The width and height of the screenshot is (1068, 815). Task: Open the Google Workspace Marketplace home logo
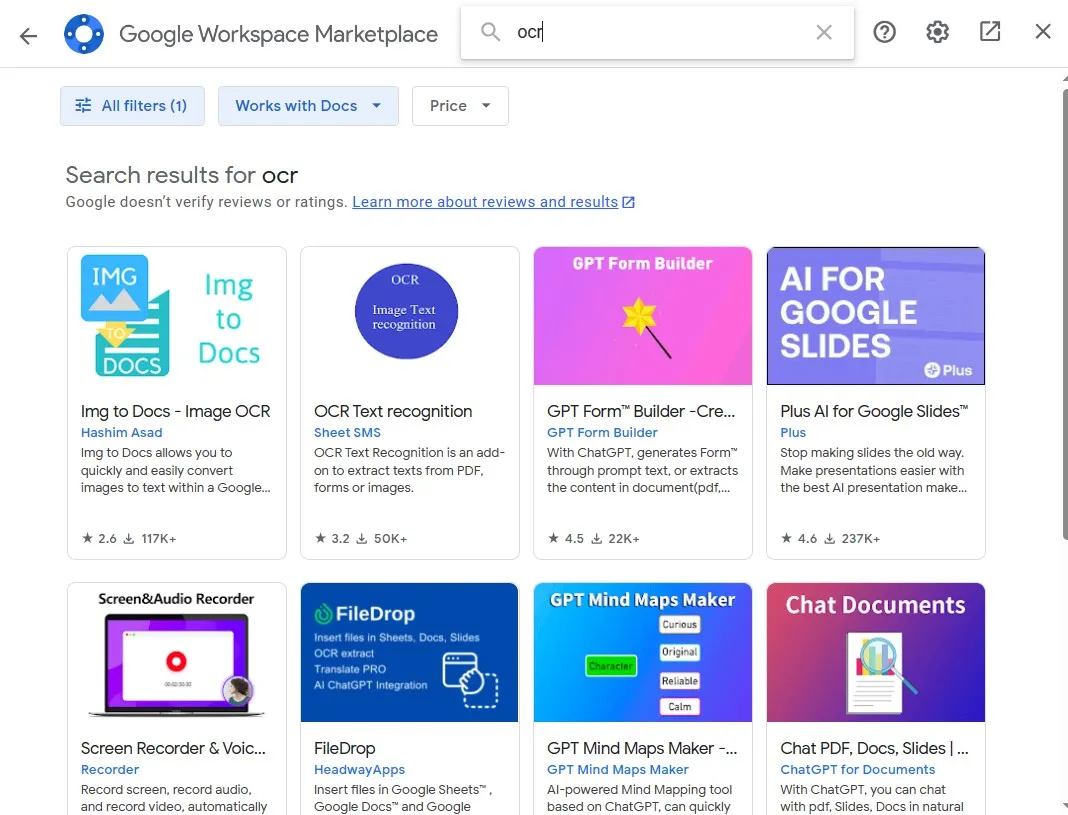[84, 33]
